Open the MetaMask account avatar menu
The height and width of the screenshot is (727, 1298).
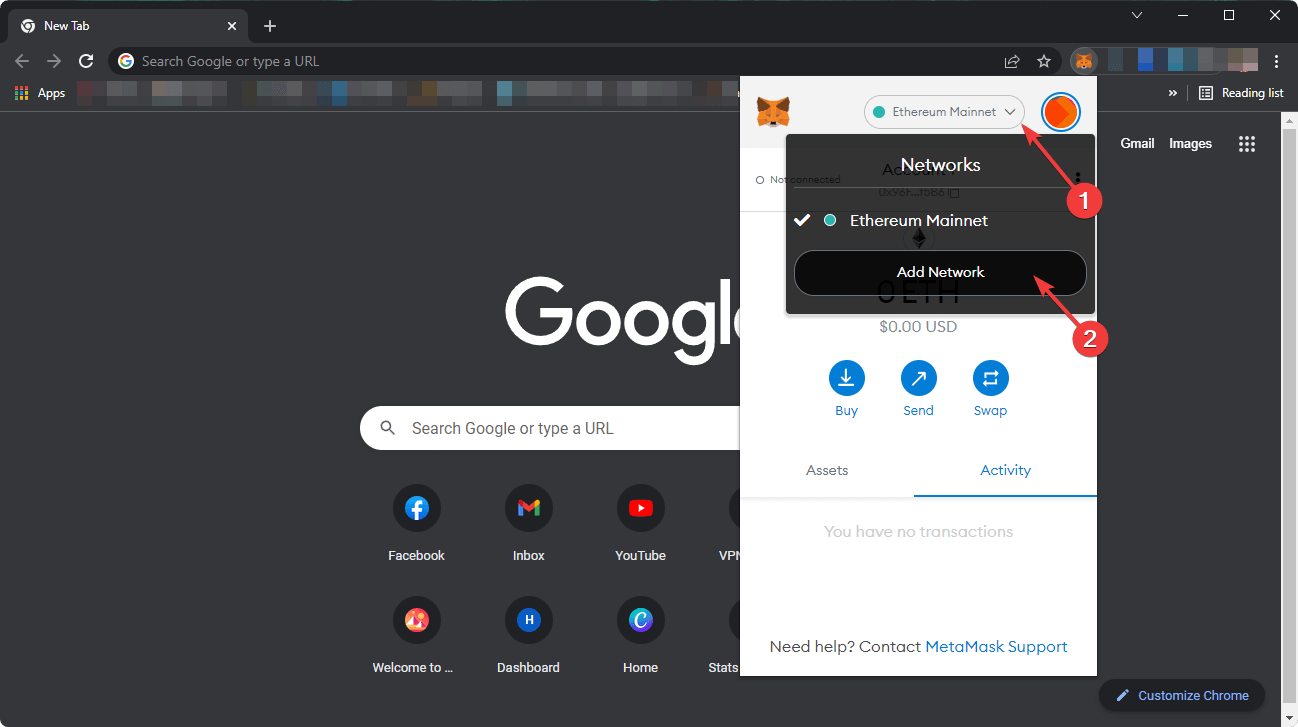[x=1060, y=112]
